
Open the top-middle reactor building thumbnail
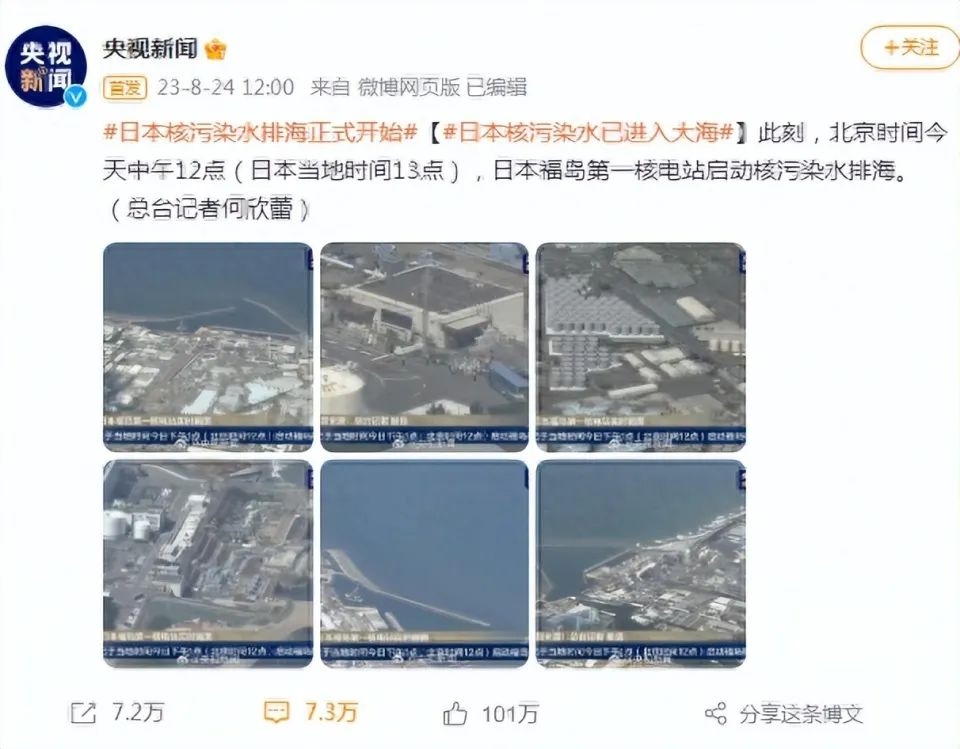pos(424,347)
